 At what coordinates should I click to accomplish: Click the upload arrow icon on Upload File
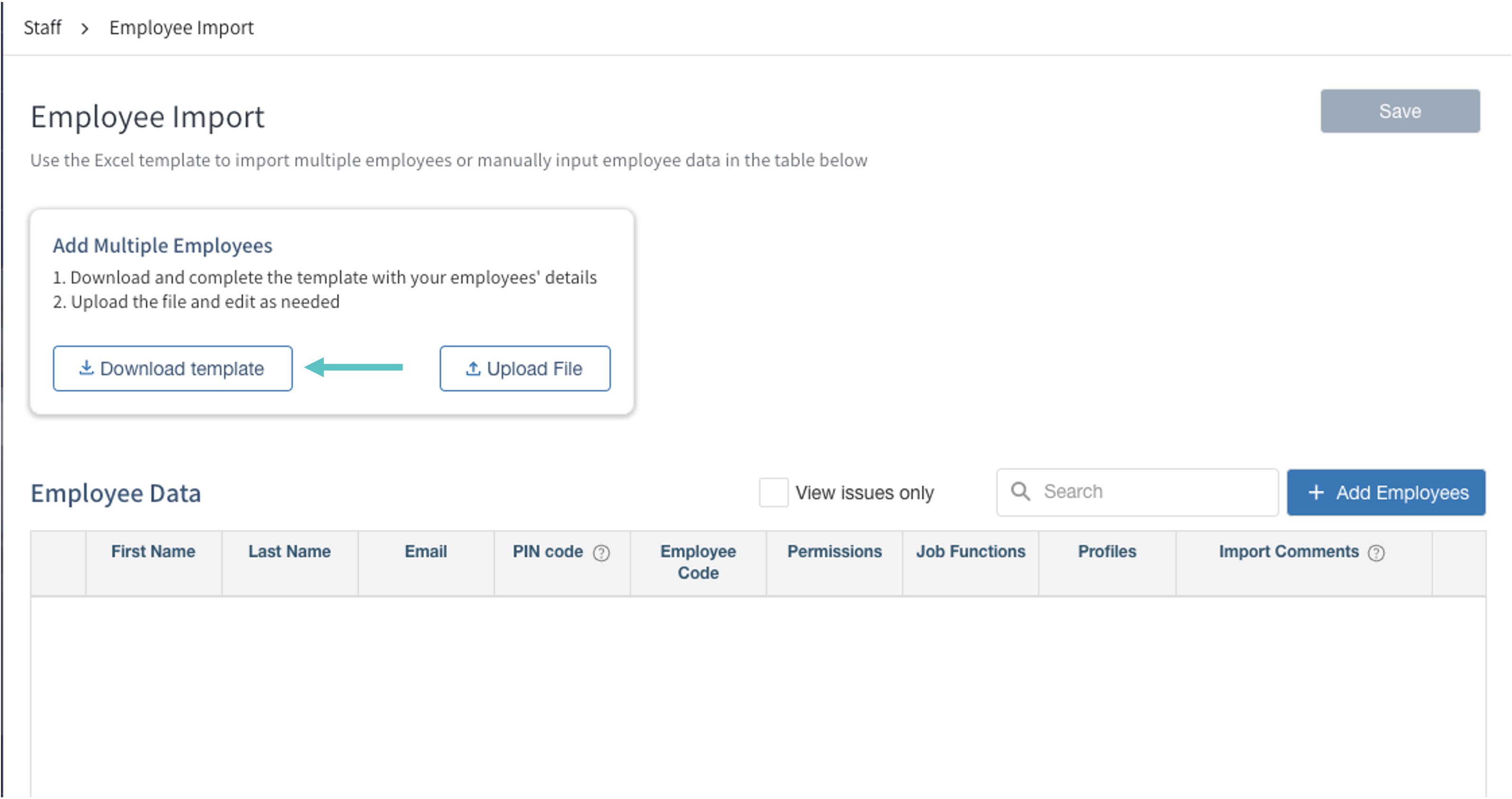473,369
